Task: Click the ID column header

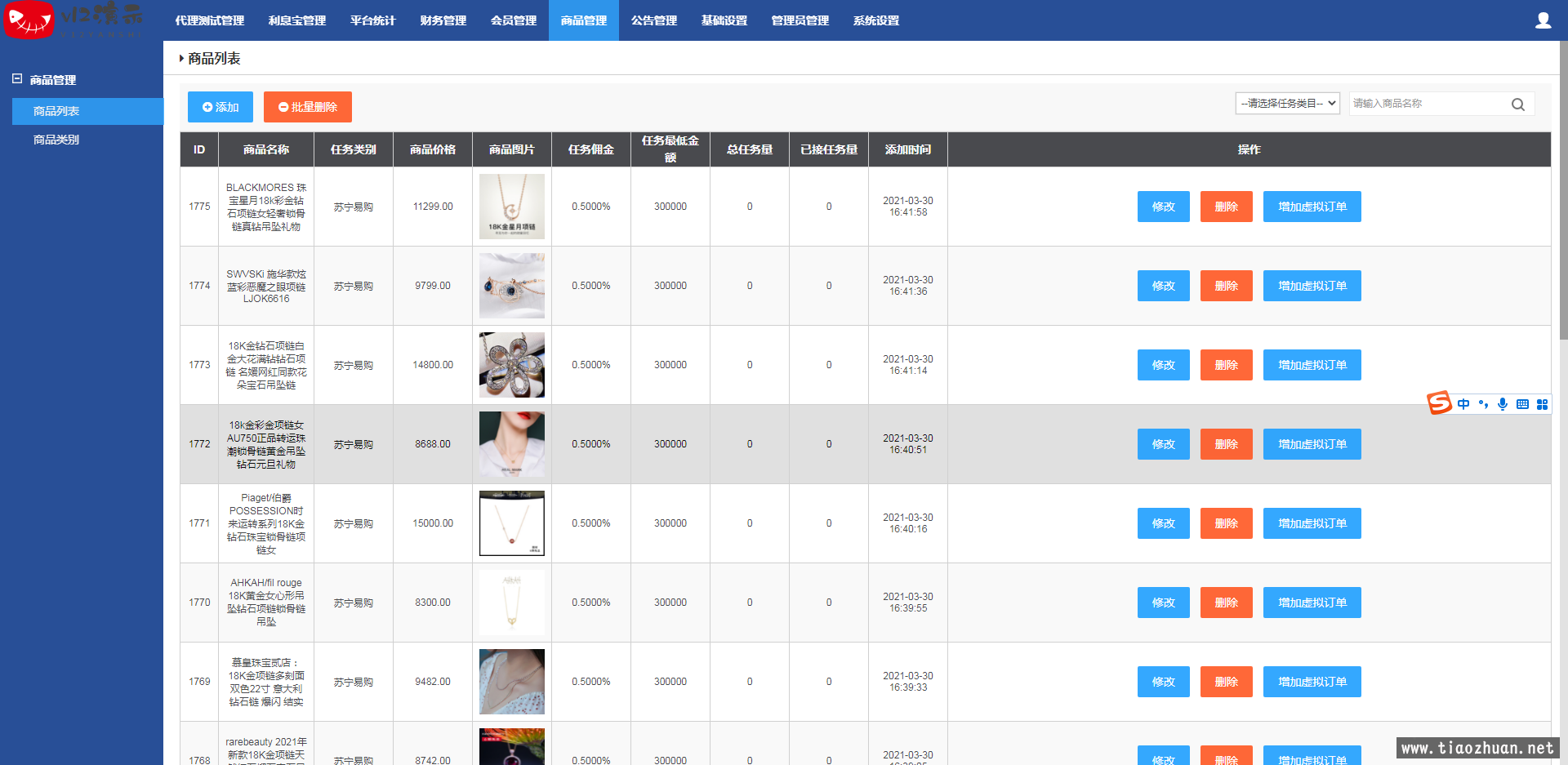Action: [199, 149]
